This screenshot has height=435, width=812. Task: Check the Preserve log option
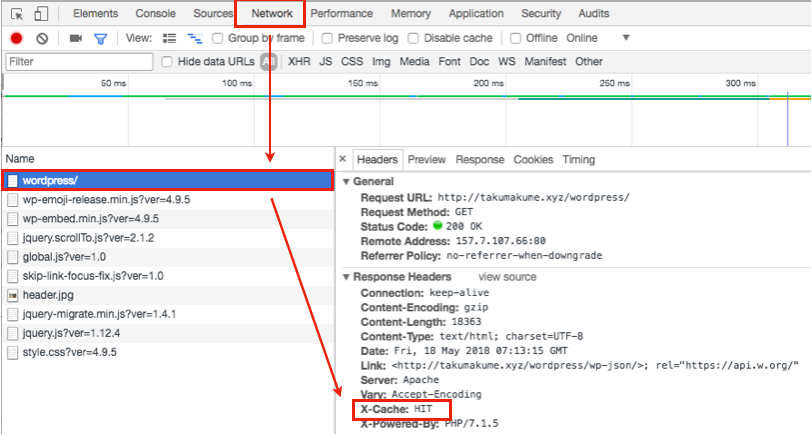pyautogui.click(x=327, y=38)
